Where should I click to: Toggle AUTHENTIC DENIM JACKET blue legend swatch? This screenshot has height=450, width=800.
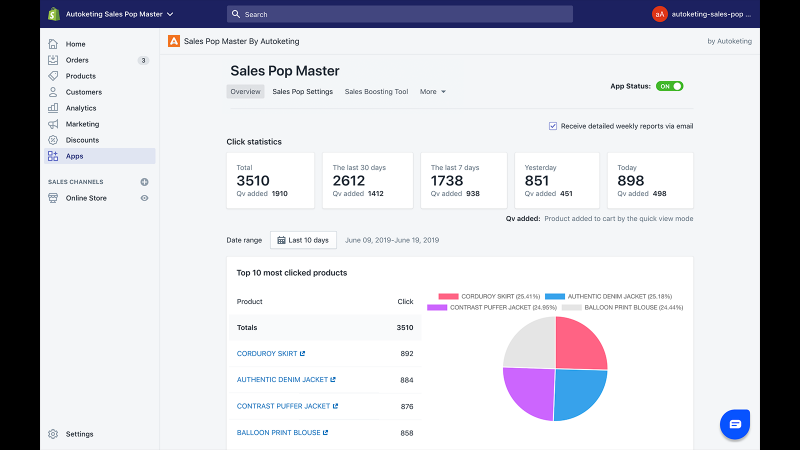pos(555,296)
